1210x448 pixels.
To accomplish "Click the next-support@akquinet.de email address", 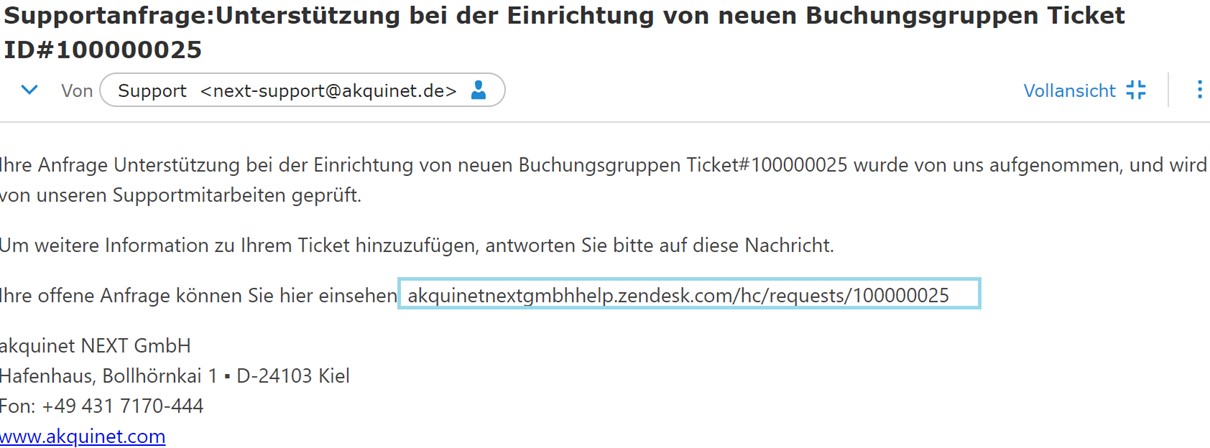I will point(328,91).
